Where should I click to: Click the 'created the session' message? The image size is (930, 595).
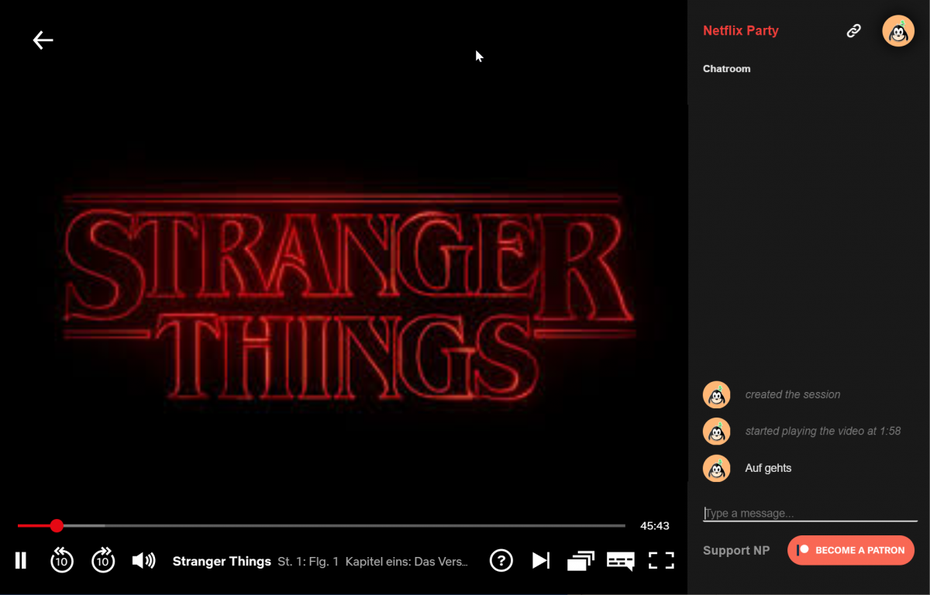[792, 394]
